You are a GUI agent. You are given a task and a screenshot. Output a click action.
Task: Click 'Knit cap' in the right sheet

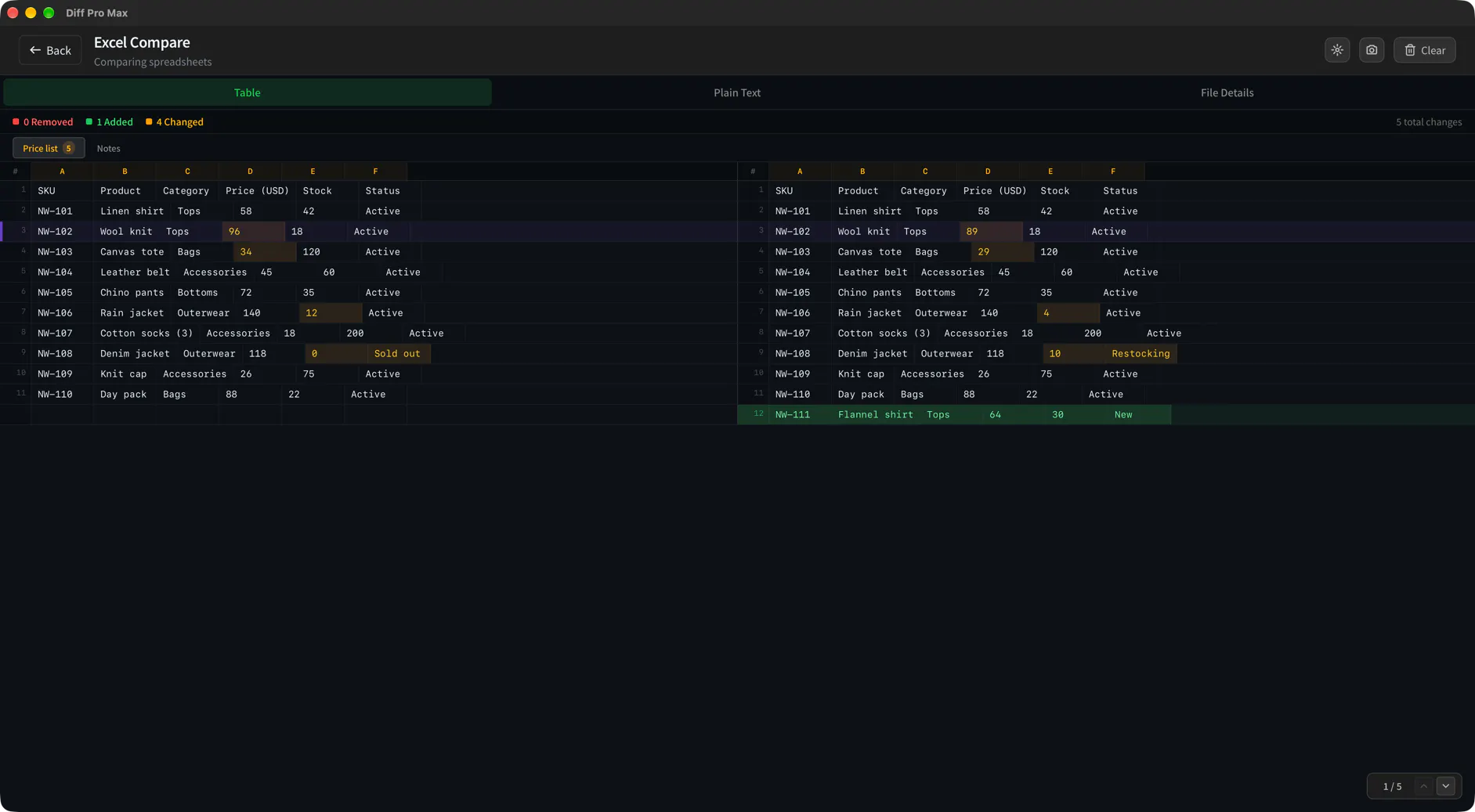(862, 374)
